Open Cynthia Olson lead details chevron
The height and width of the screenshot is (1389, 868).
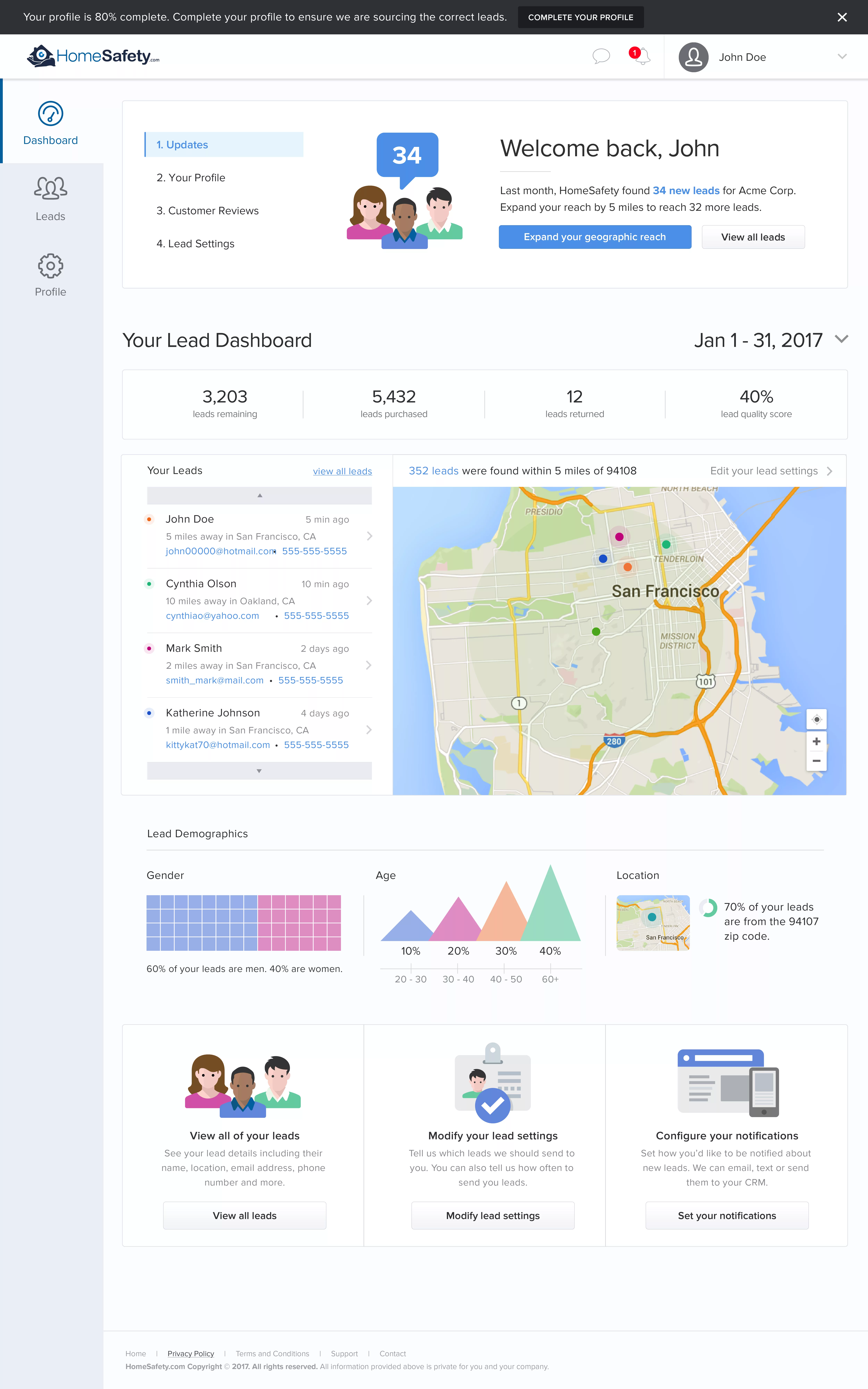[369, 600]
